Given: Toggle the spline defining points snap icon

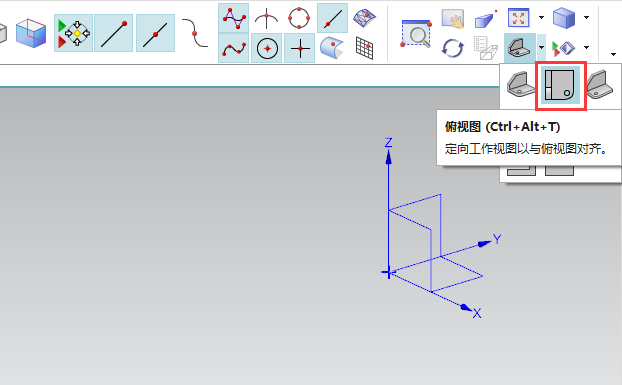Looking at the screenshot, I should click(234, 48).
